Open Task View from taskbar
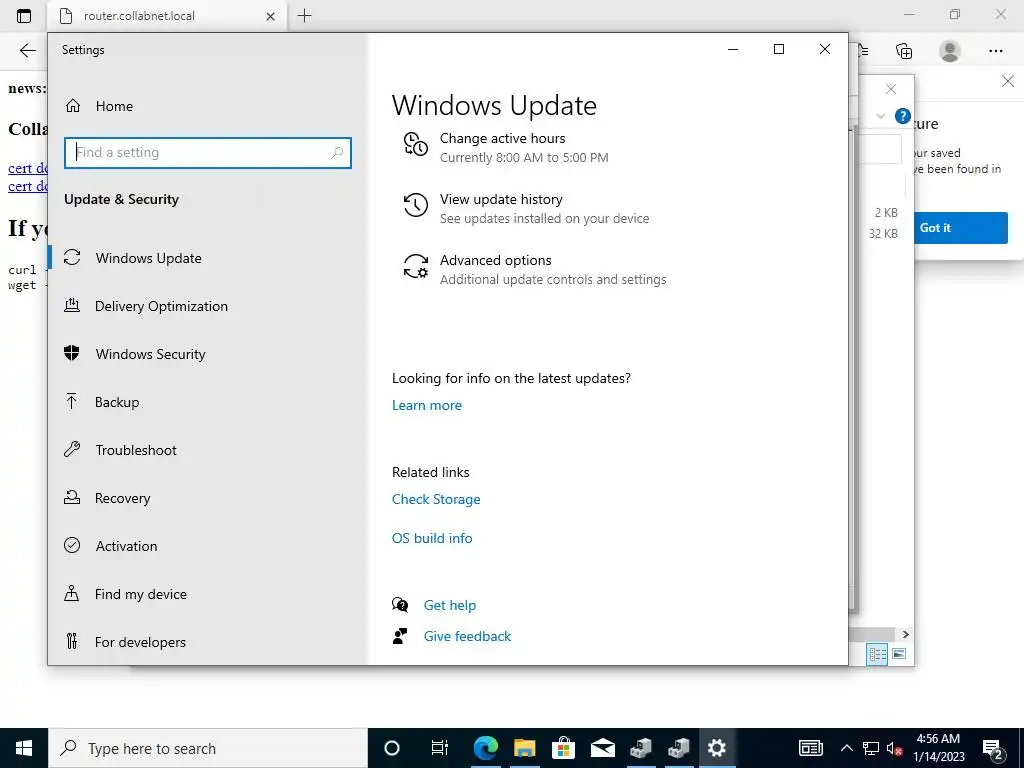The height and width of the screenshot is (768, 1024). coord(440,748)
